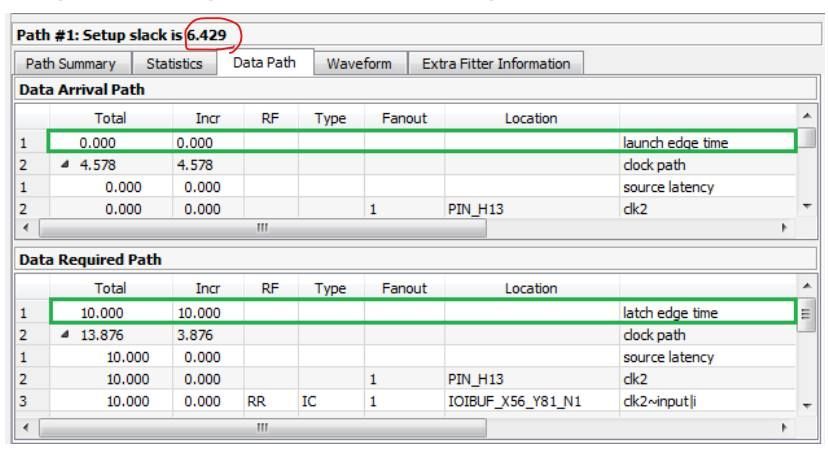This screenshot has height=449, width=828.
Task: Click clk2 name in Data Arrival Path
Action: pos(635,209)
